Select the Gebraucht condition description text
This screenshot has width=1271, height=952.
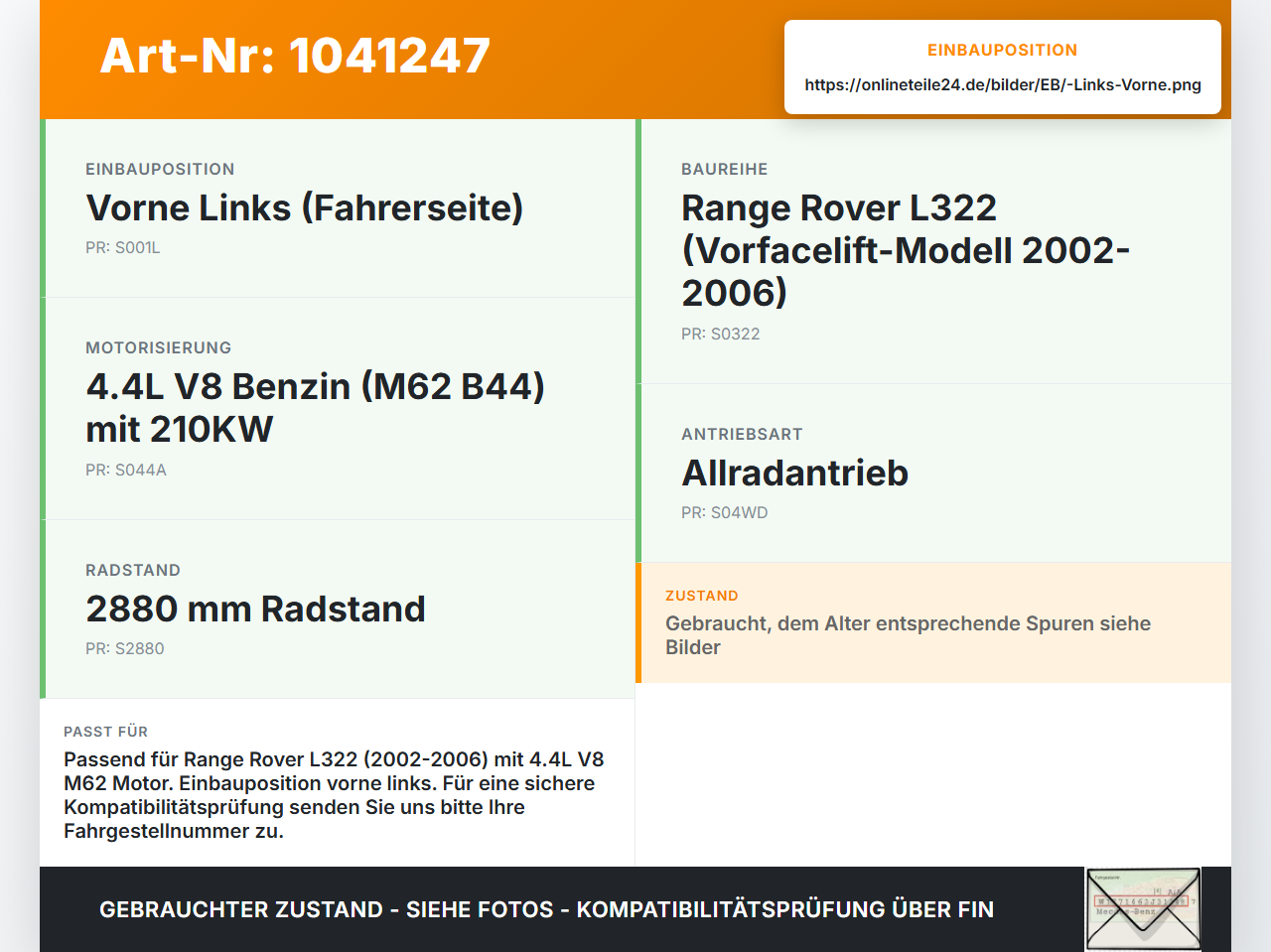[x=909, y=635]
